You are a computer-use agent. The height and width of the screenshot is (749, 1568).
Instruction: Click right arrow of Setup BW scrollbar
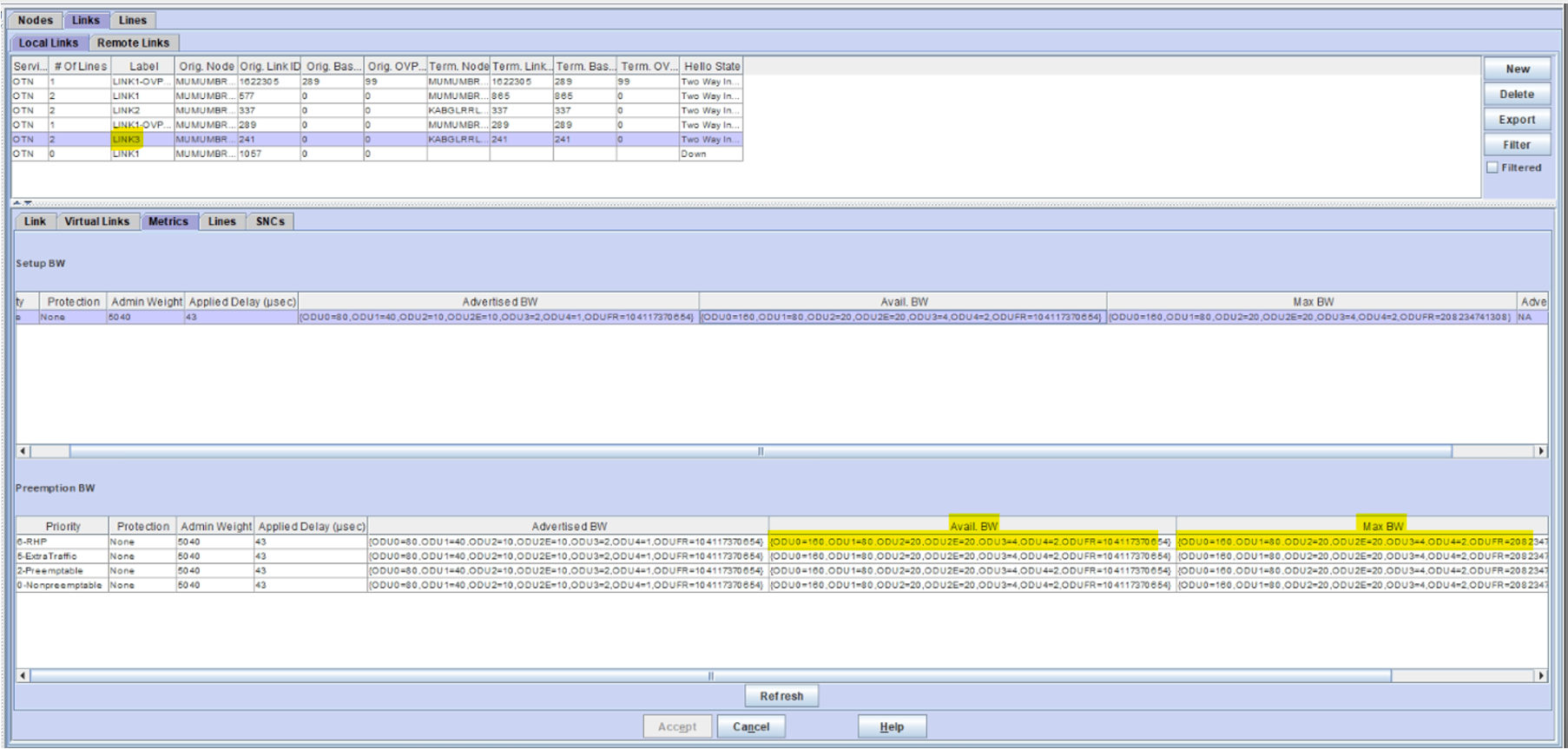tap(1540, 451)
